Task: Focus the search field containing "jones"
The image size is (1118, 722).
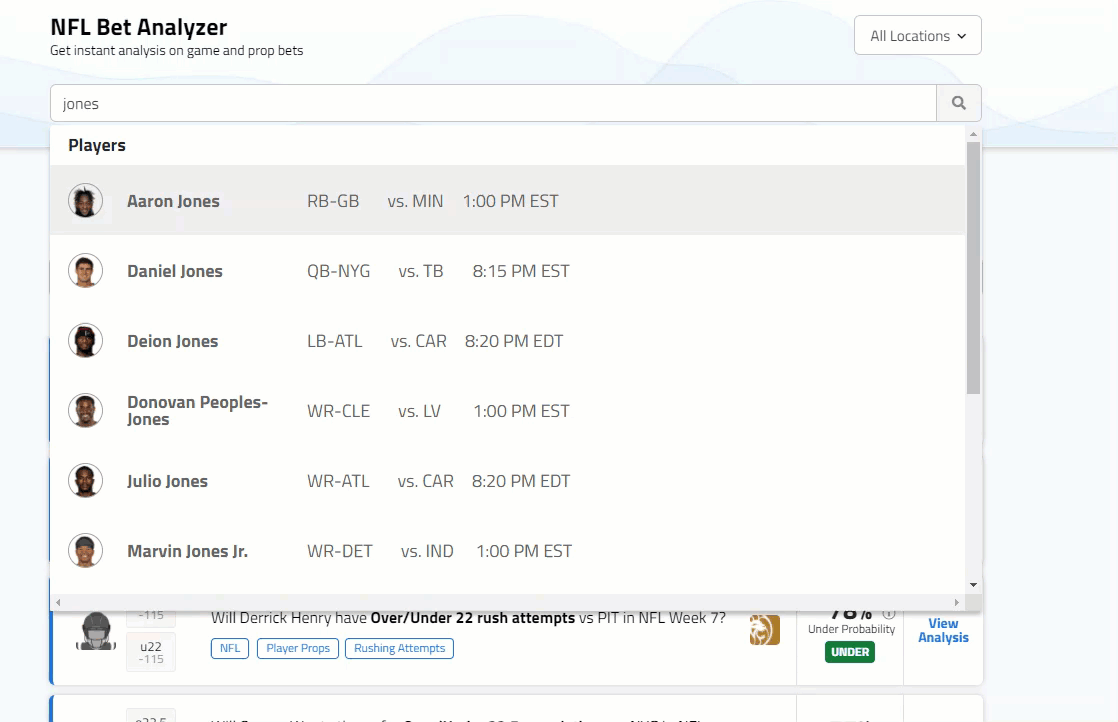Action: click(x=493, y=103)
